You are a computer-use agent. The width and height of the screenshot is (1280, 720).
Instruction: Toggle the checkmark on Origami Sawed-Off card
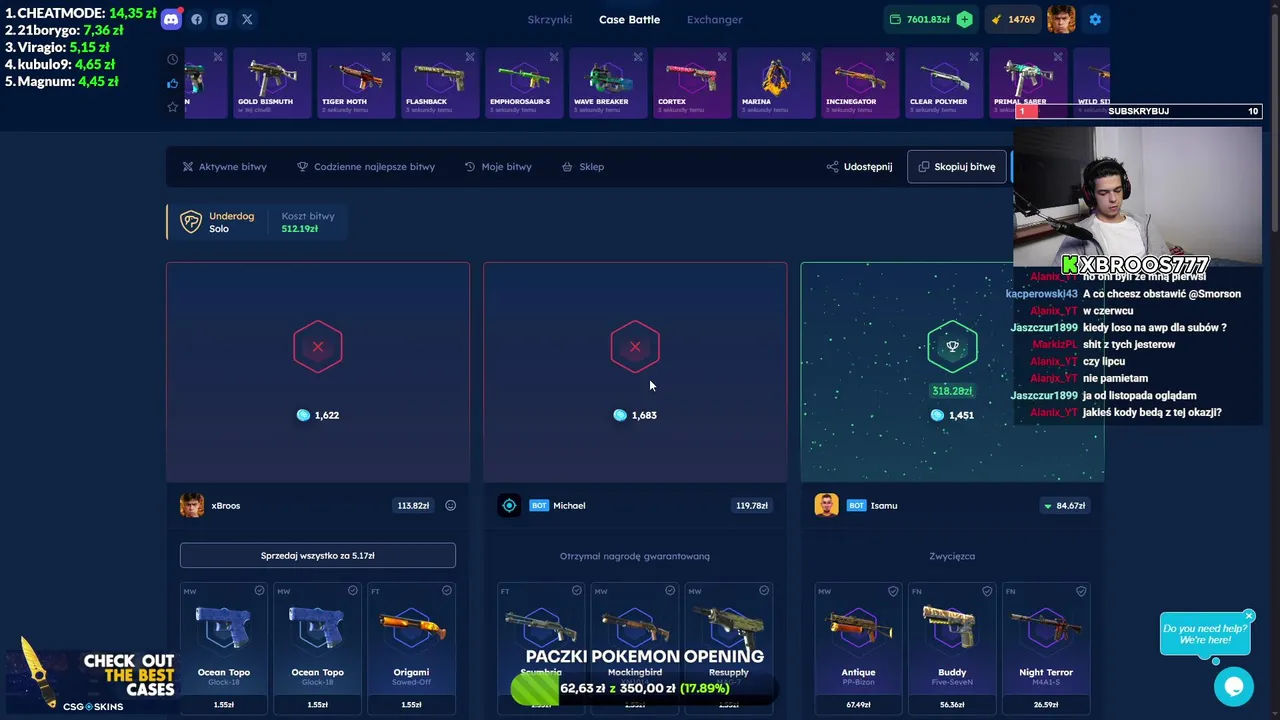point(446,591)
